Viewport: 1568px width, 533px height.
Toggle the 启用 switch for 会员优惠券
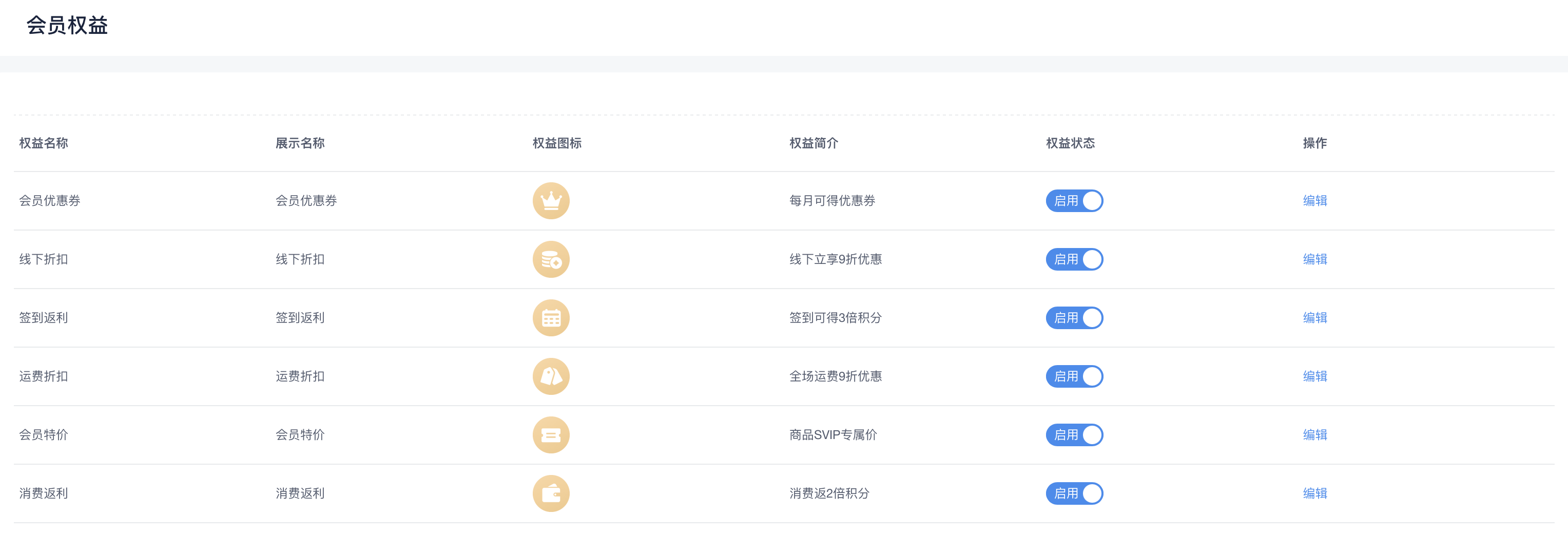(1074, 200)
